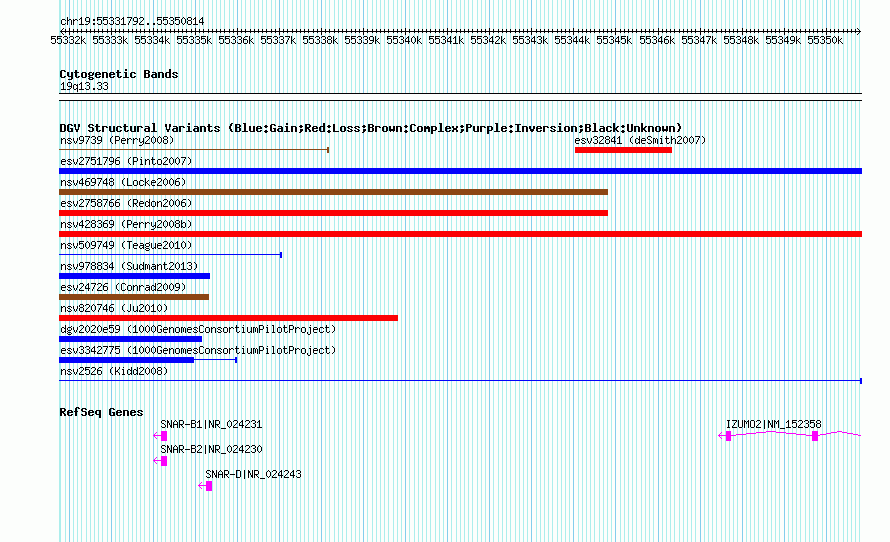Screen dimensions: 890x542
Task: Click the 19q13.33 band label
Action: [x=84, y=87]
